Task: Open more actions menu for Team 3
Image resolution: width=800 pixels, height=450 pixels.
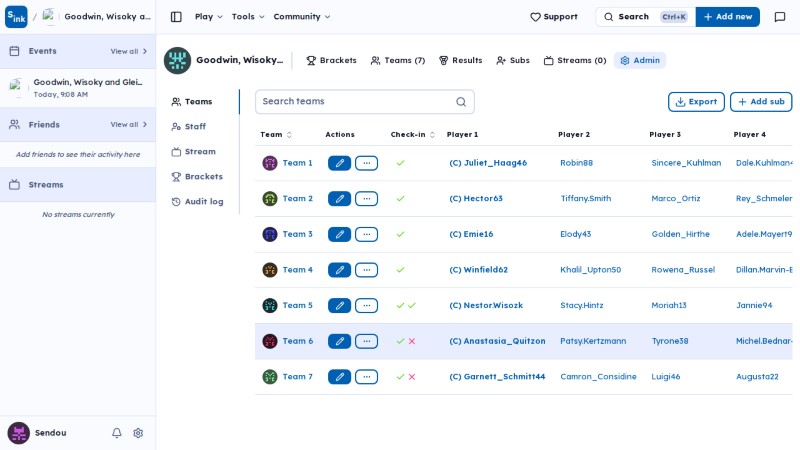Action: click(x=366, y=234)
